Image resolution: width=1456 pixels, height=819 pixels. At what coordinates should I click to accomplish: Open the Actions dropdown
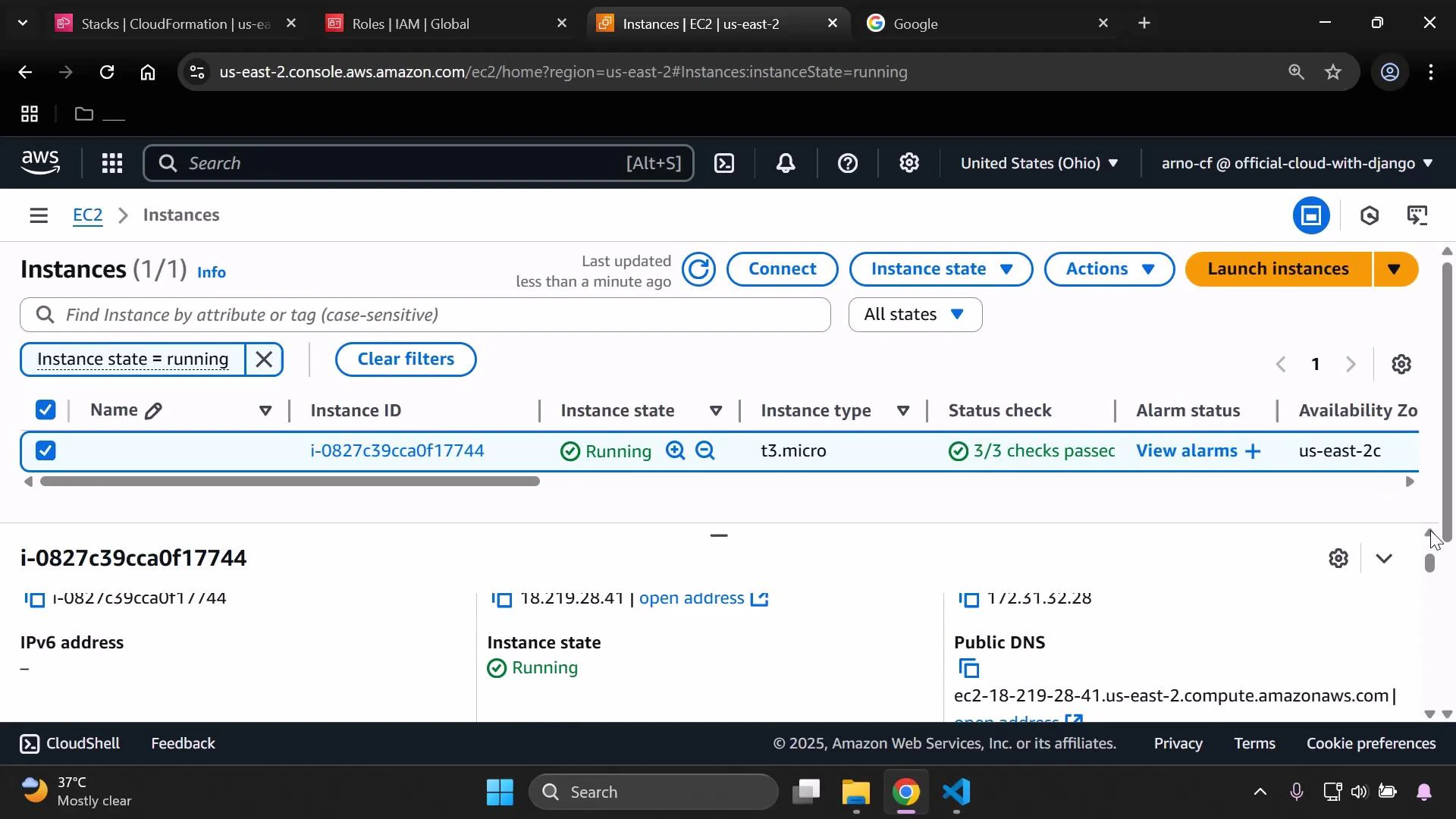(1109, 268)
